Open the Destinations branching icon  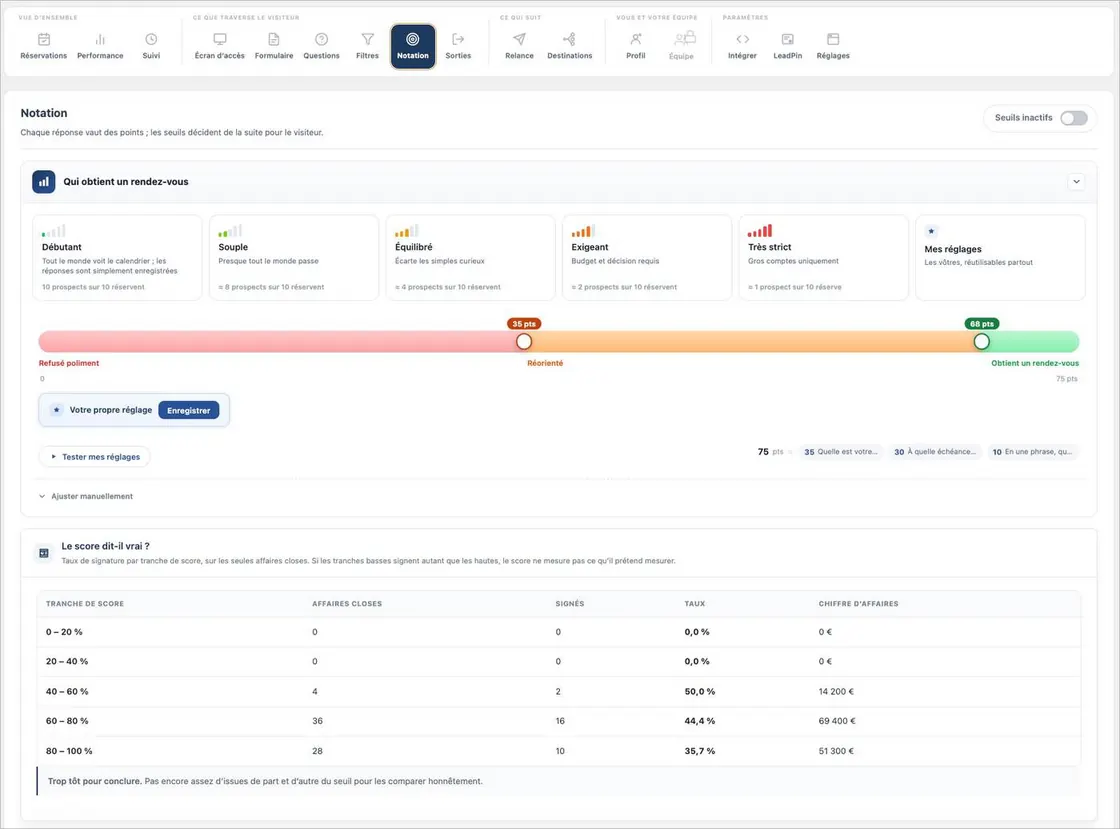click(569, 39)
